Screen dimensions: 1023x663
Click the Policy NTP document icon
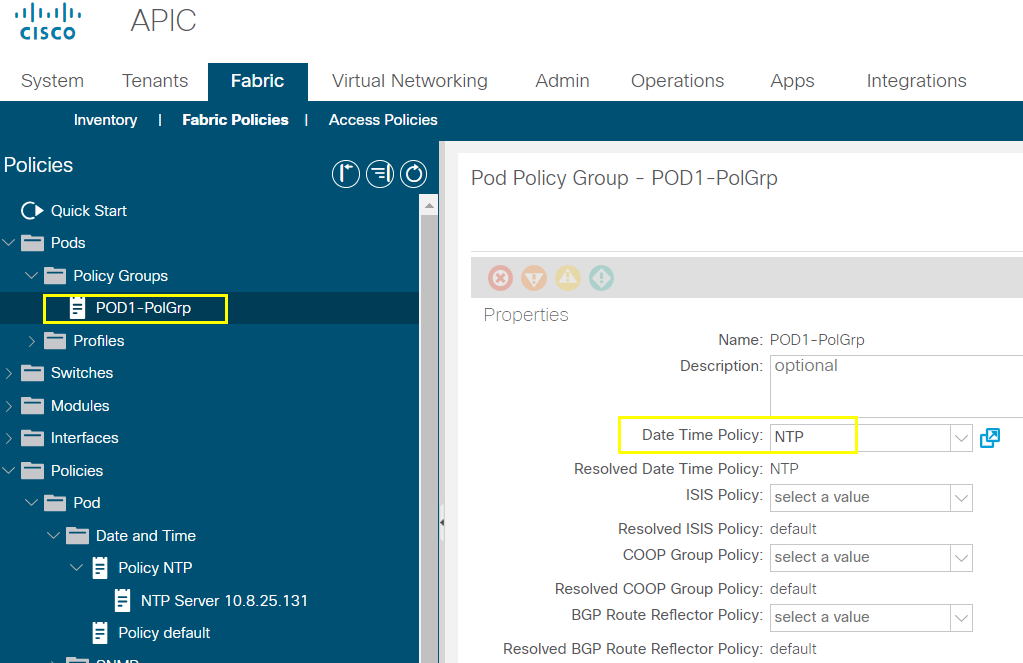click(x=100, y=568)
